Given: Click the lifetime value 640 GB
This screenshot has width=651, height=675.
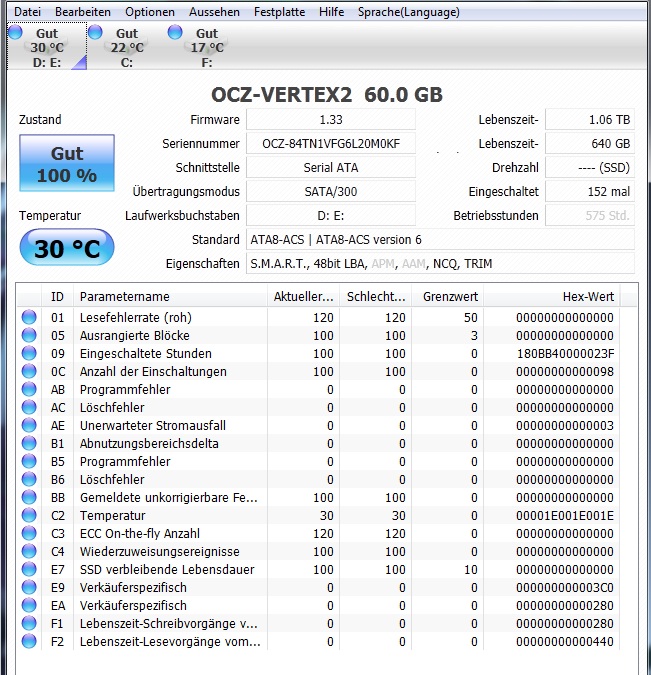Looking at the screenshot, I should (x=590, y=143).
